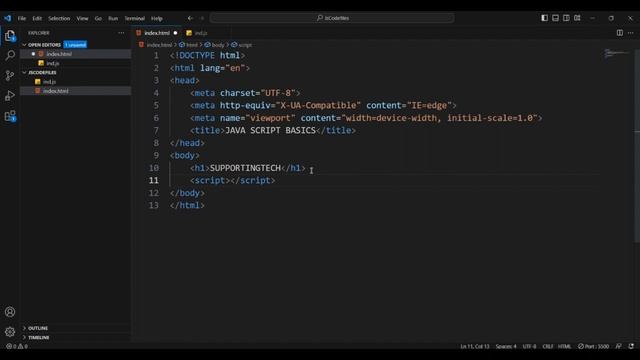Open index.html in JSCODEFILES folder

click(76, 91)
